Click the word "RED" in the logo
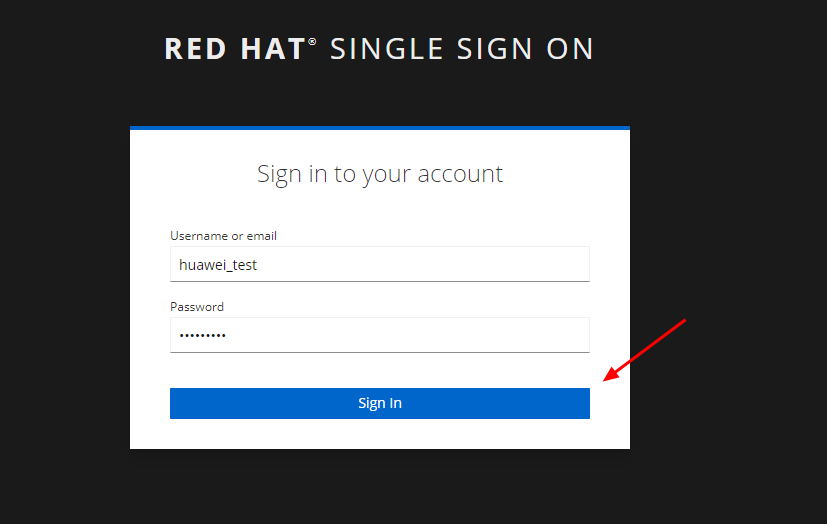 pyautogui.click(x=196, y=49)
